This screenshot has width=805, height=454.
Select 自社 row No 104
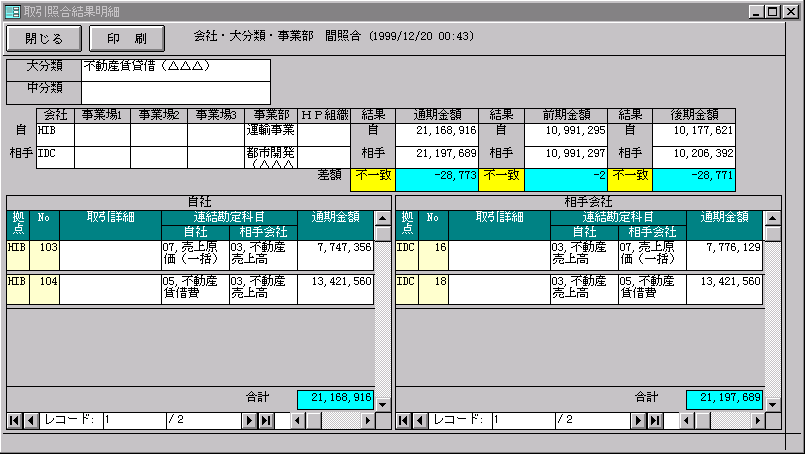click(x=44, y=289)
